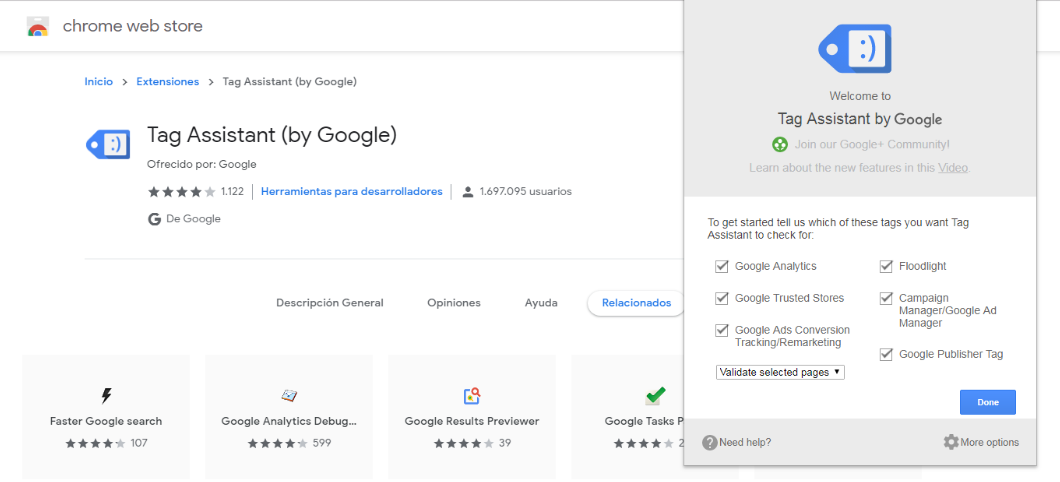1060x482 pixels.
Task: Open the Google Results Previewer card
Action: [x=472, y=417]
